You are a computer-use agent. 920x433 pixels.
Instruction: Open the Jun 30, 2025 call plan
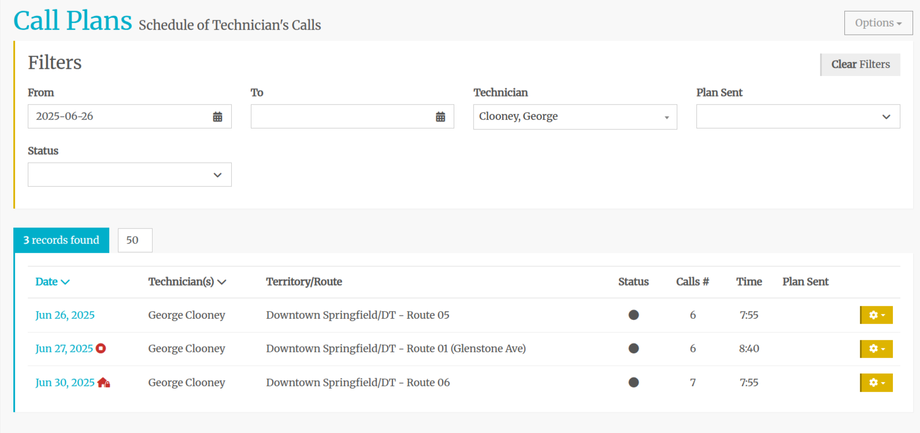point(65,383)
